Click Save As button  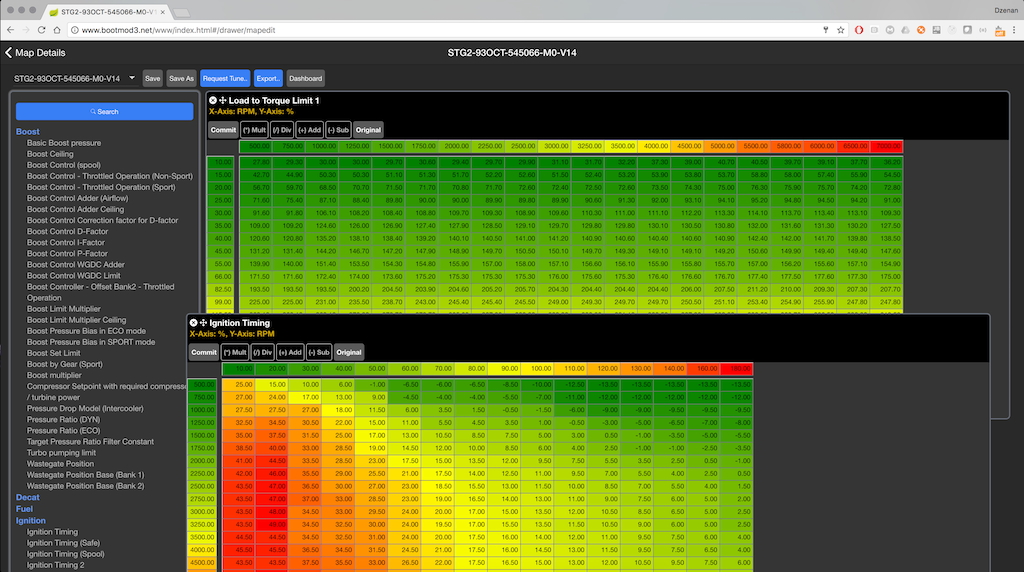181,78
